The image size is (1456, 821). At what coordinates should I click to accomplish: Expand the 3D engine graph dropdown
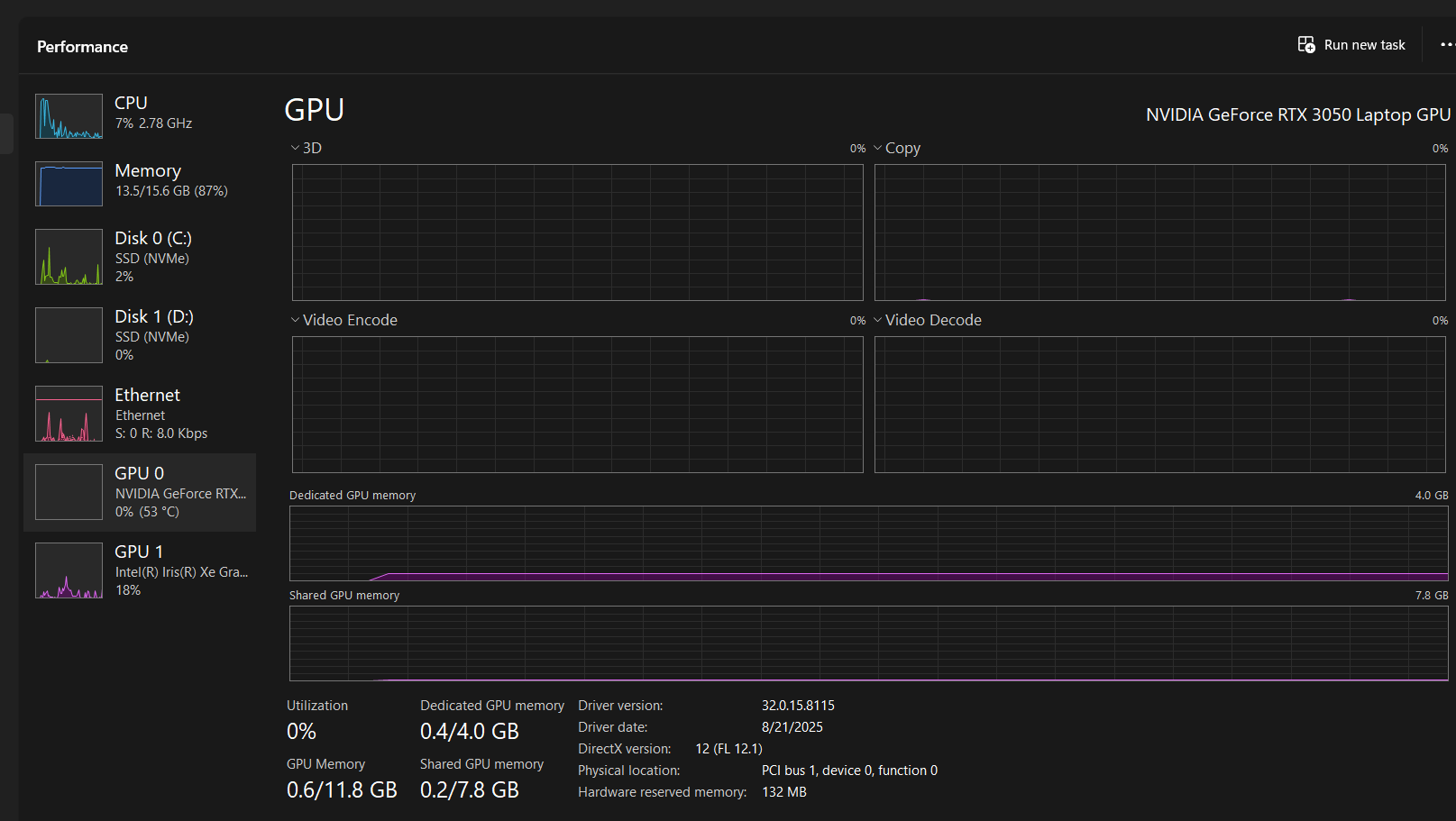[295, 148]
